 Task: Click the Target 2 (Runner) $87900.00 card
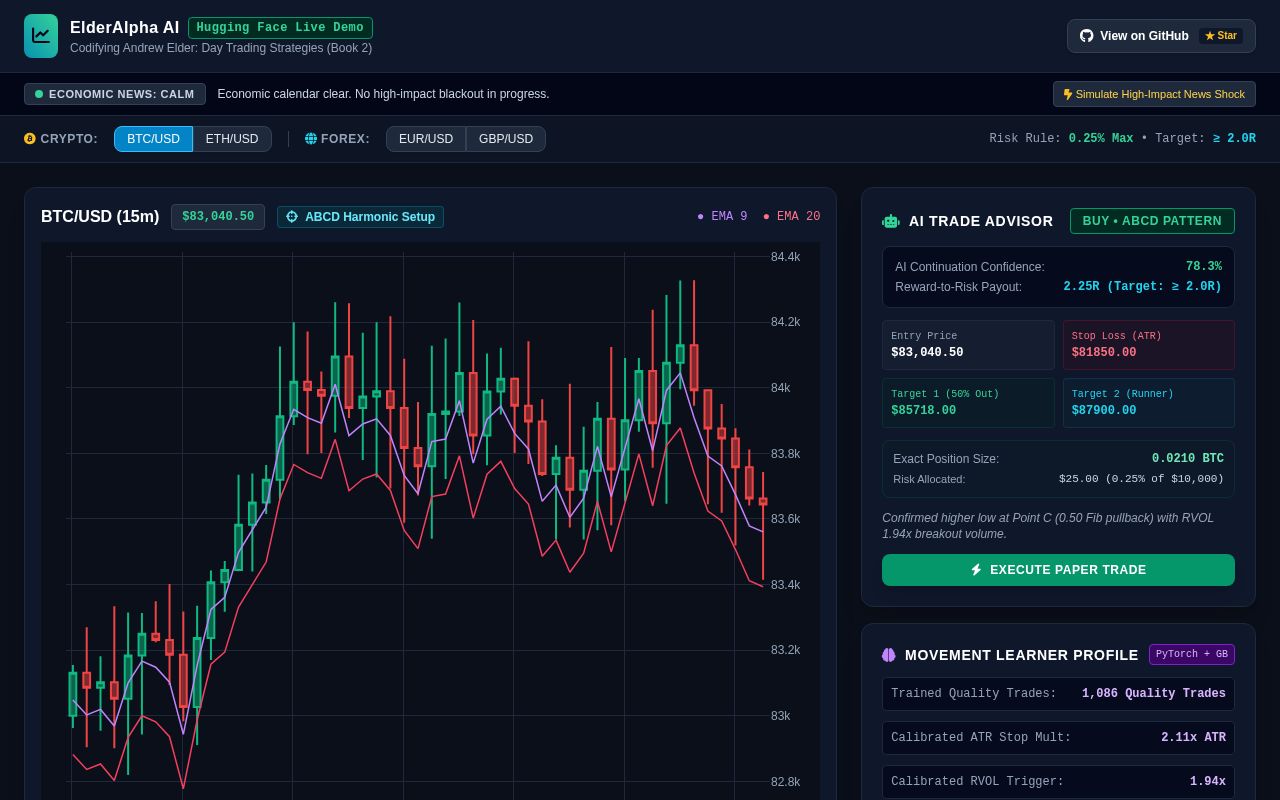tap(1149, 403)
